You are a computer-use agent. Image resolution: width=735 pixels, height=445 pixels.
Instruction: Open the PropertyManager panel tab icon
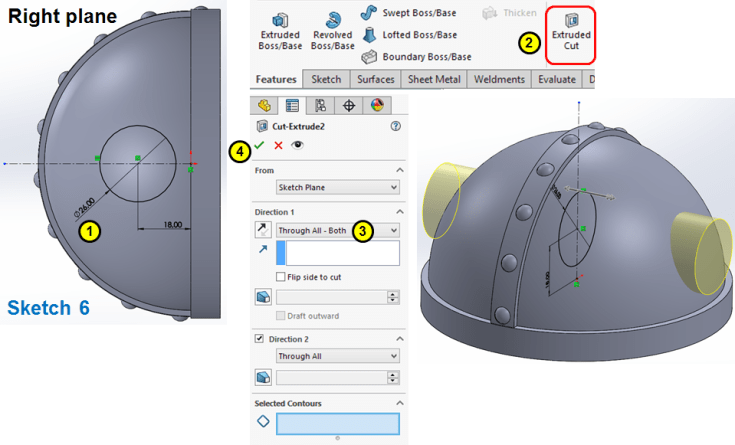(x=292, y=105)
